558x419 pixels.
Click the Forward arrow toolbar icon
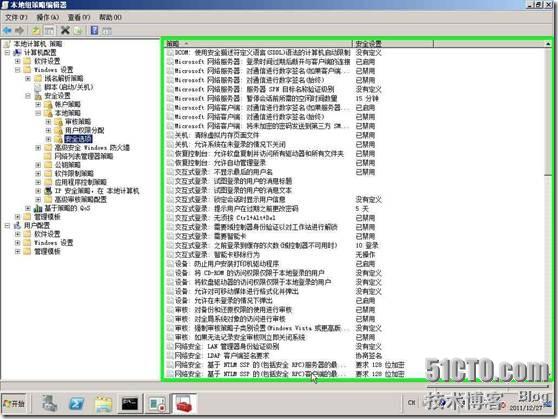pyautogui.click(x=20, y=31)
